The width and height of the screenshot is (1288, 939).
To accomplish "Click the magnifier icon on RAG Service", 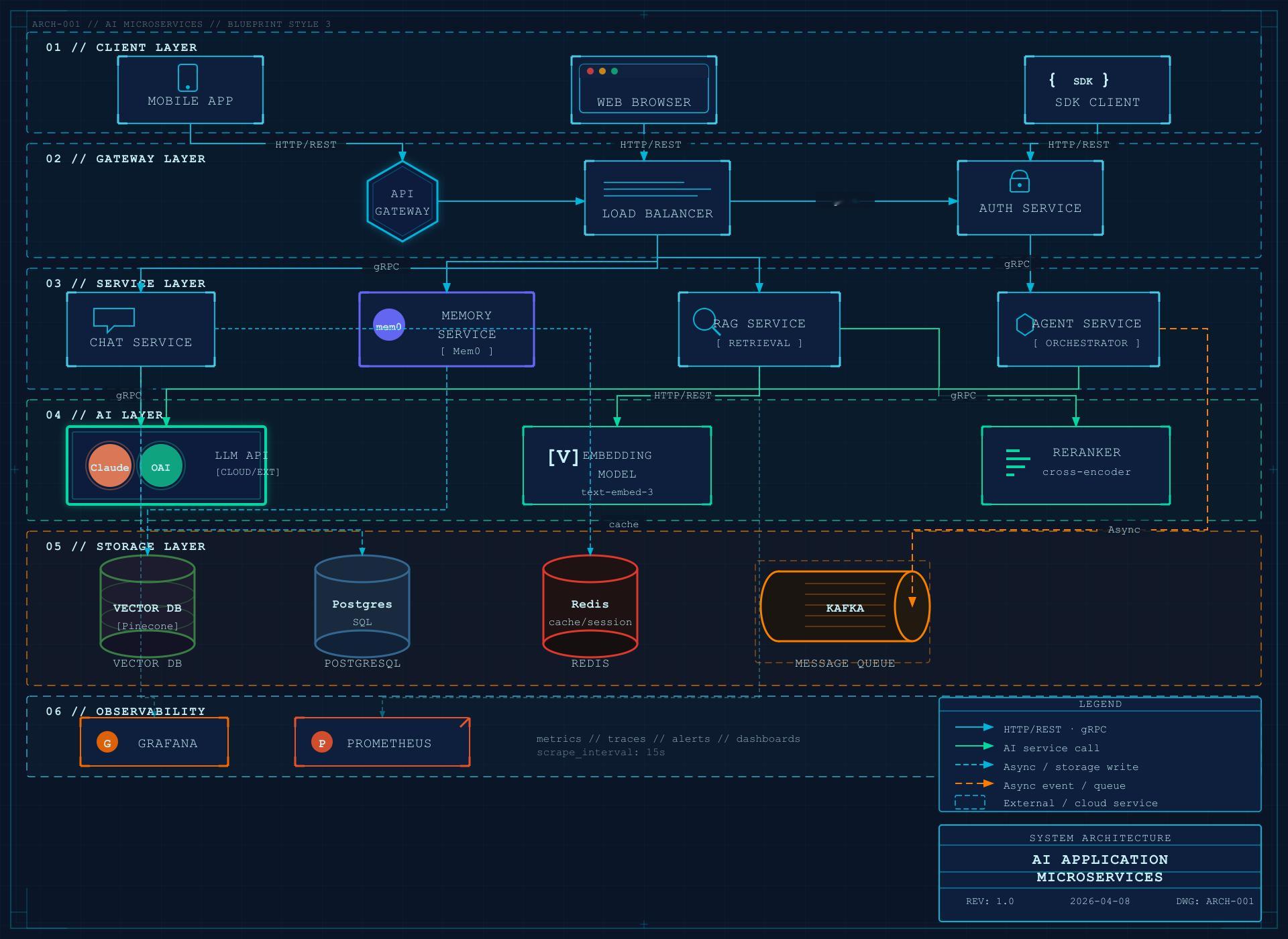I will 703,321.
